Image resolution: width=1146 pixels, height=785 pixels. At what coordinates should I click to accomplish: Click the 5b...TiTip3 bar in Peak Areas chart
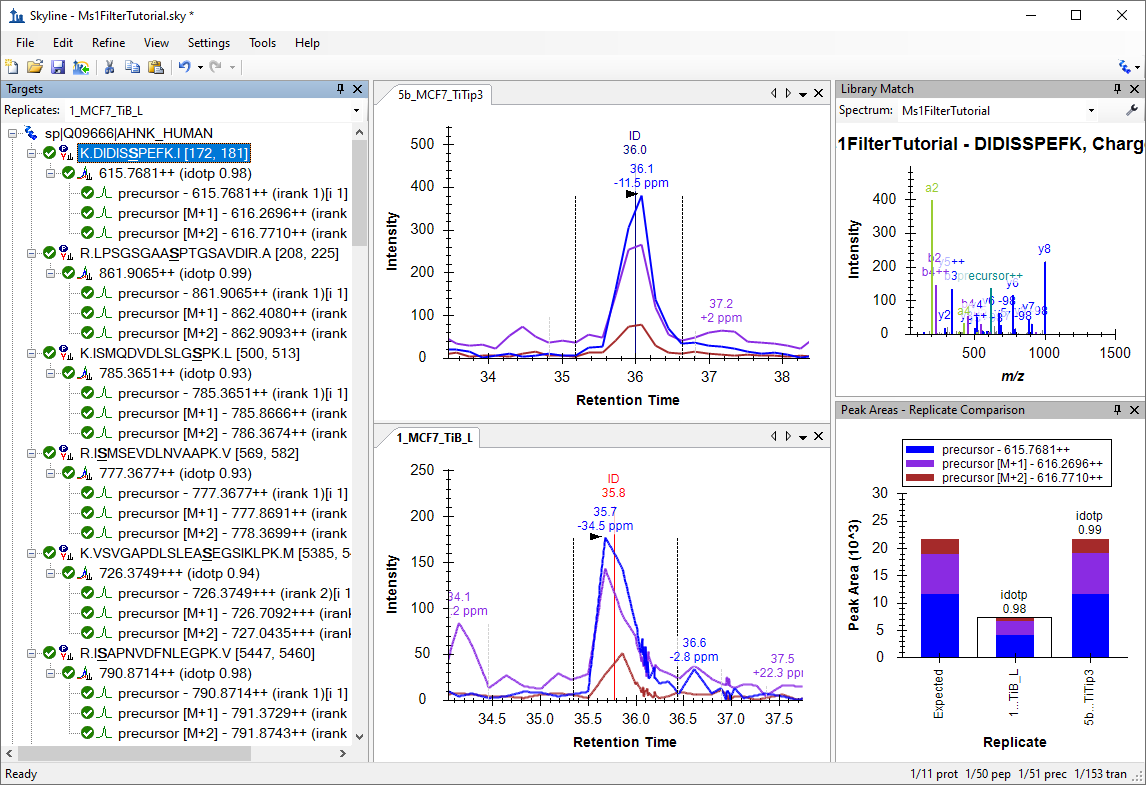(1090, 598)
